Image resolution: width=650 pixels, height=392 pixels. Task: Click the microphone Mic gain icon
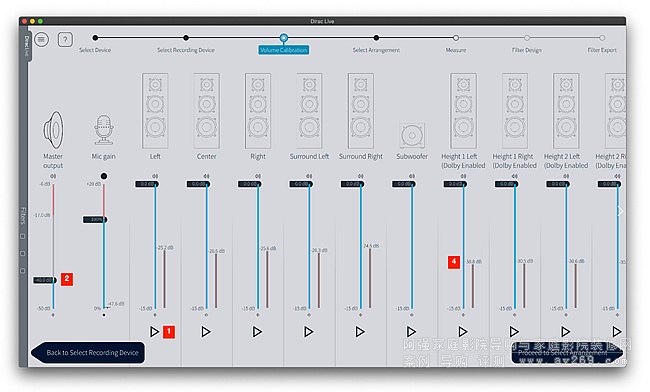pyautogui.click(x=104, y=130)
